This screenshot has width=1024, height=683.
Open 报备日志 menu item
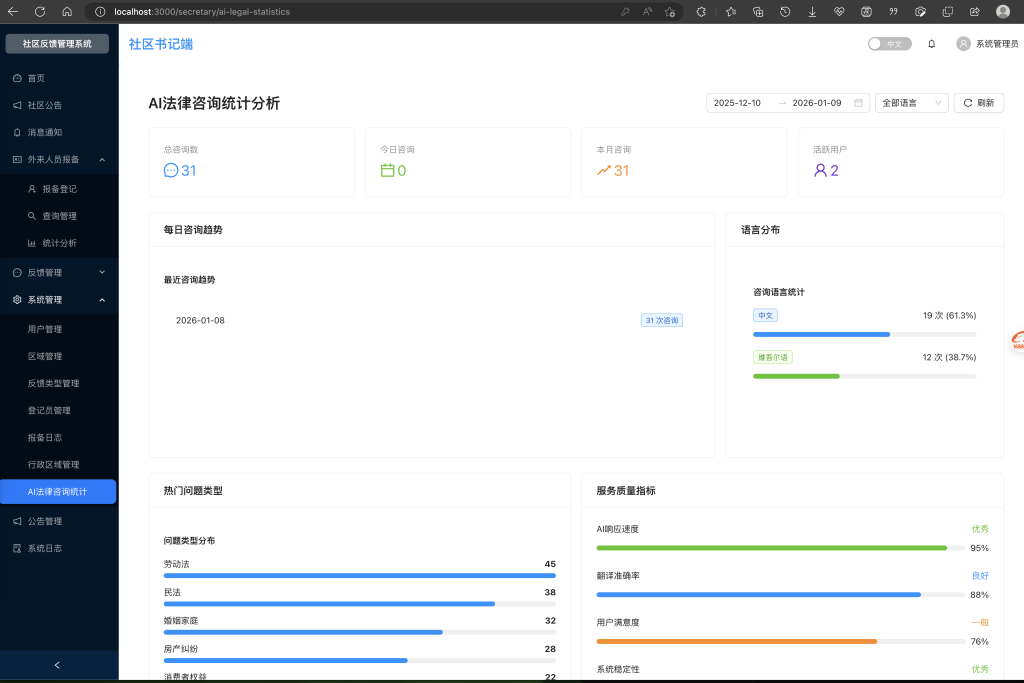pos(45,438)
